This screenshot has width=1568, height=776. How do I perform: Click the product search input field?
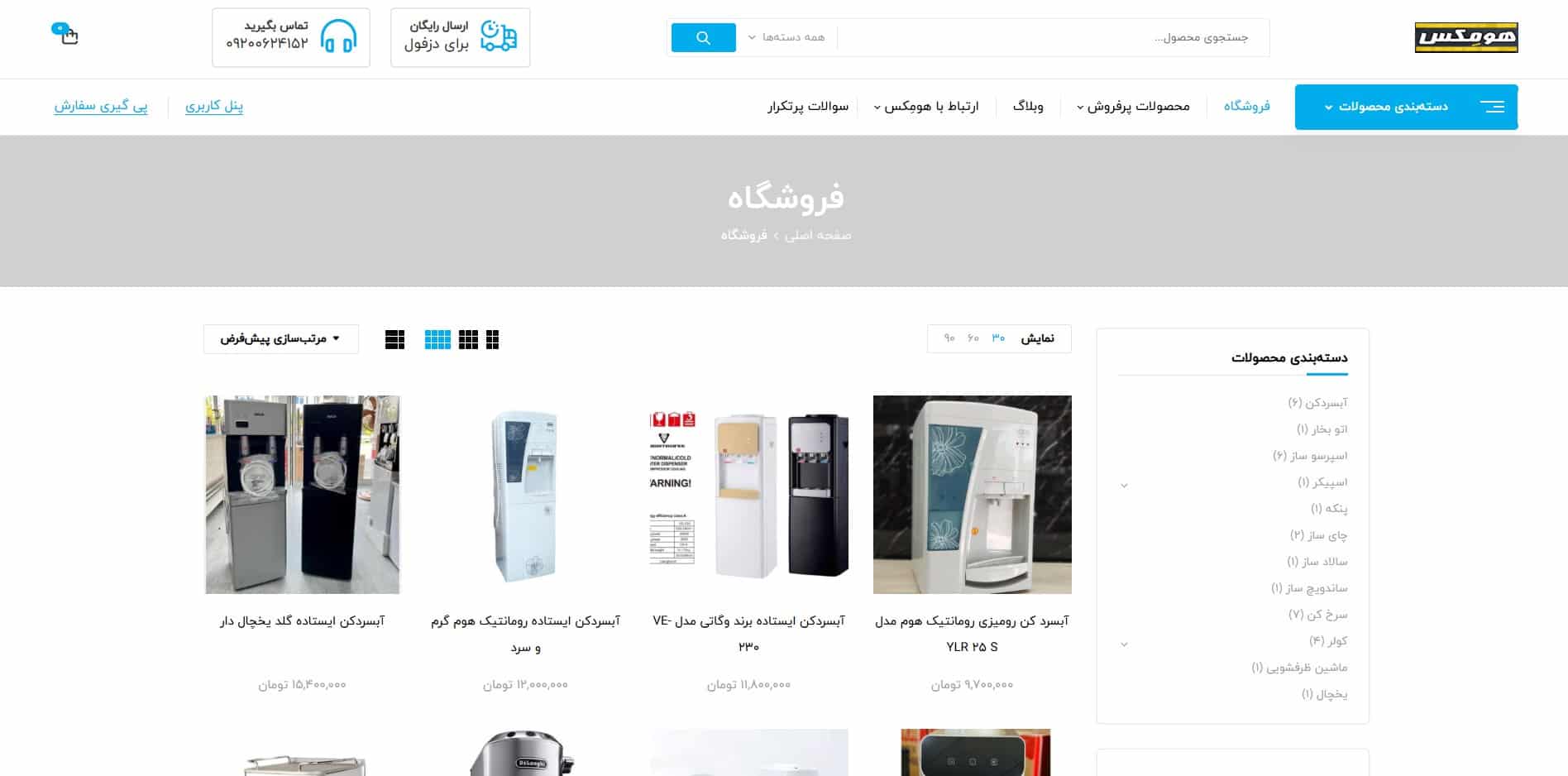1052,38
